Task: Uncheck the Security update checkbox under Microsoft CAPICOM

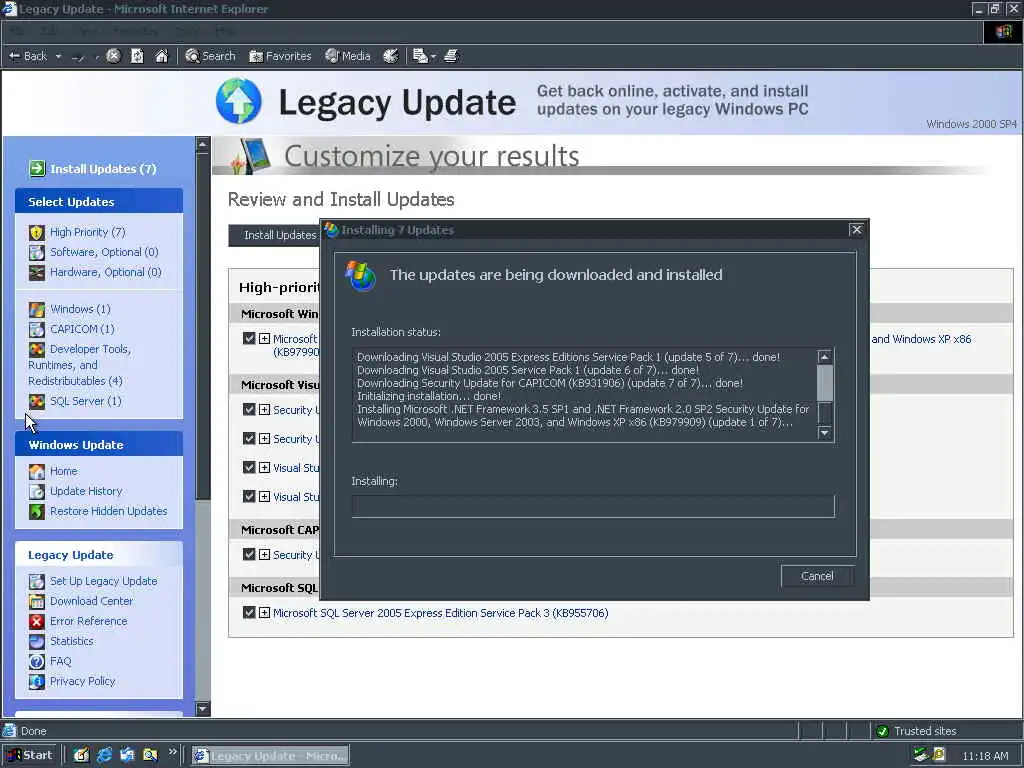Action: [x=249, y=554]
